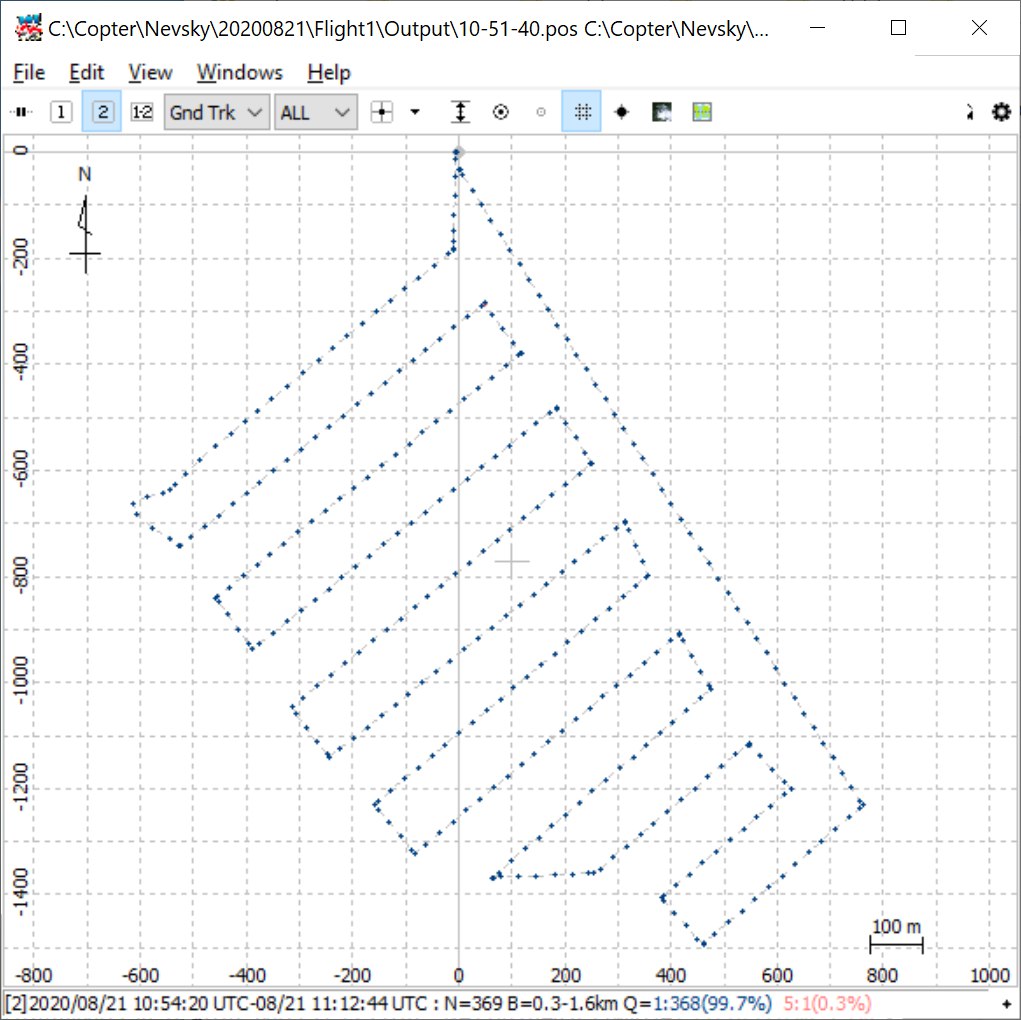Toggle solution 1 display button
The width and height of the screenshot is (1021, 1020).
click(x=61, y=112)
